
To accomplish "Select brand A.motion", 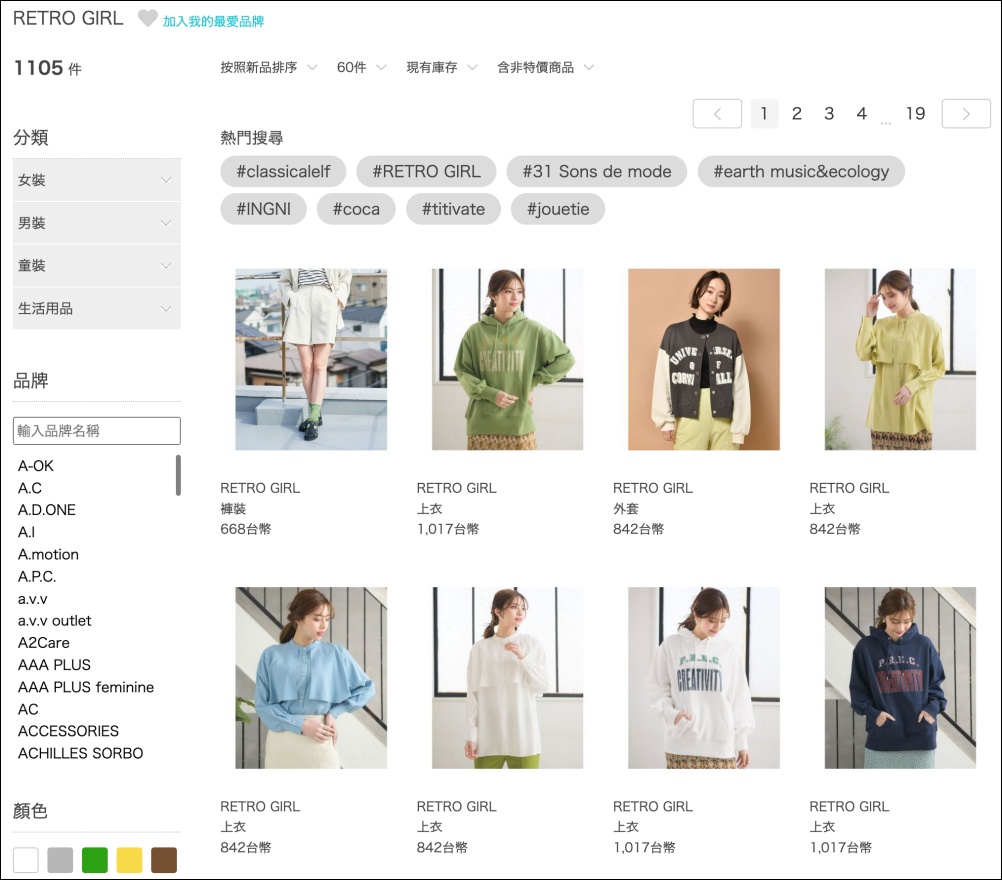I will click(48, 555).
